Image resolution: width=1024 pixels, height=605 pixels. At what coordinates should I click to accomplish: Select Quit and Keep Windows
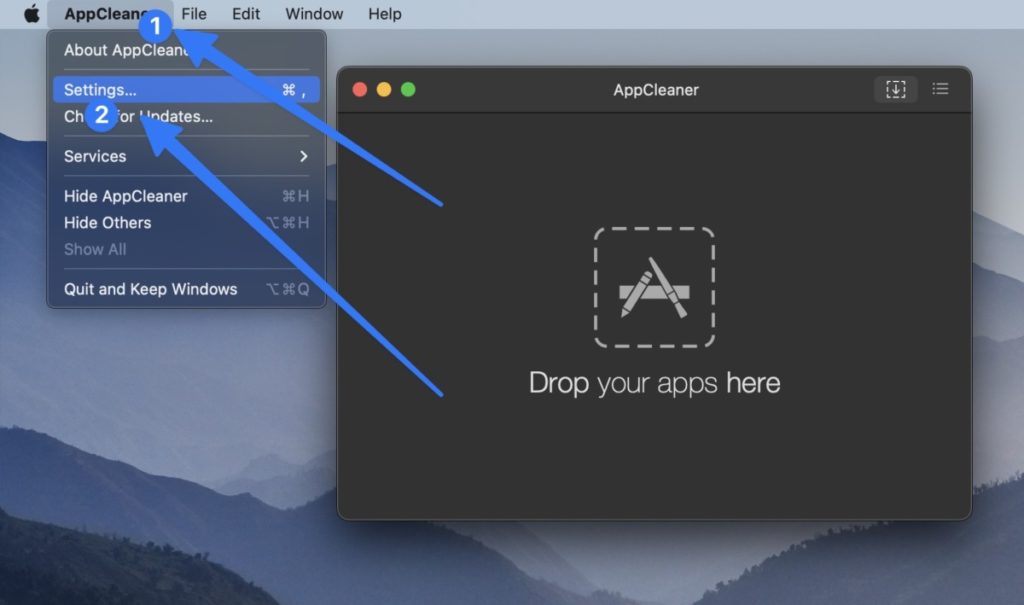(186, 289)
